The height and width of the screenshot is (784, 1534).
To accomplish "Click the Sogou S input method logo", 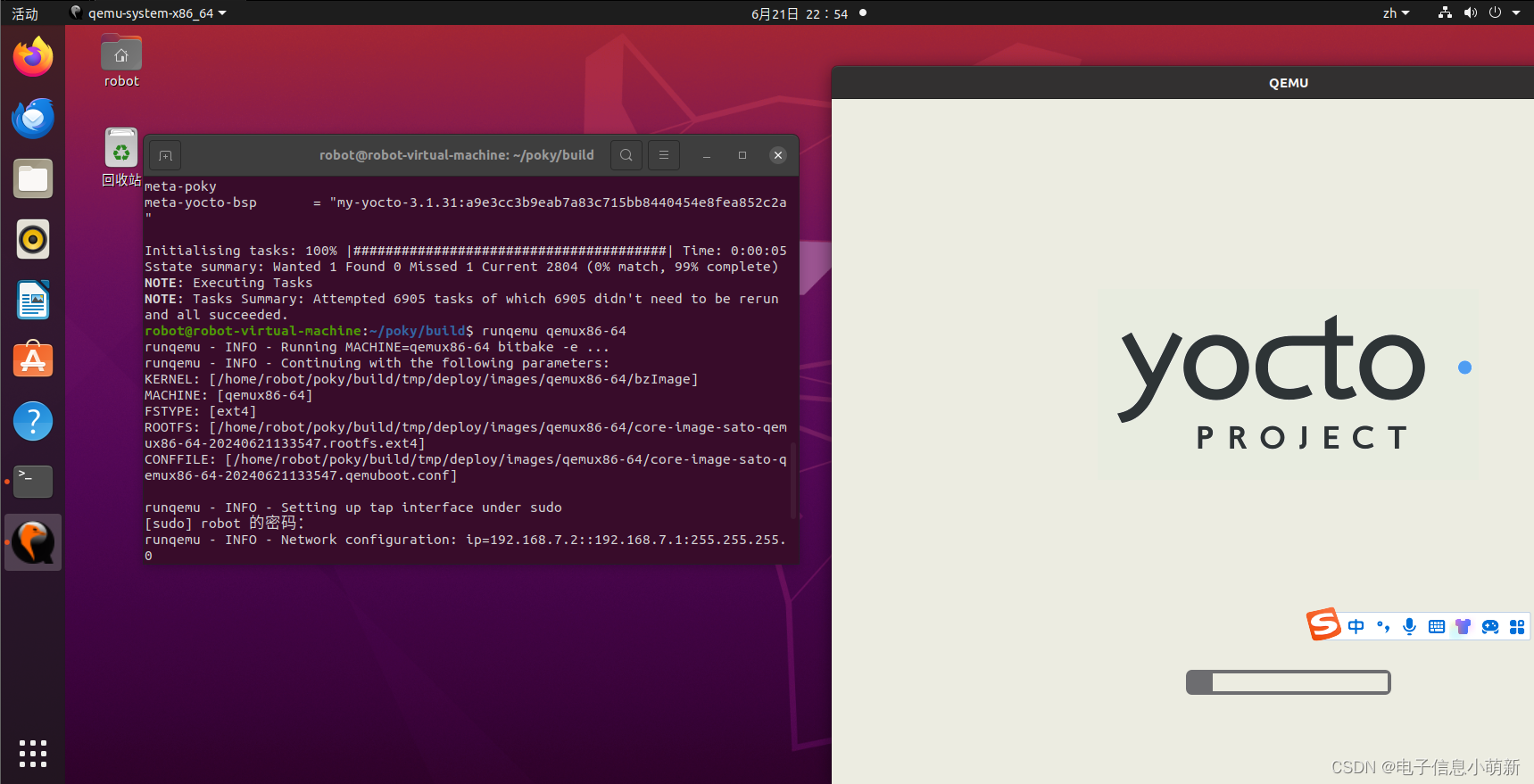I will [1324, 624].
